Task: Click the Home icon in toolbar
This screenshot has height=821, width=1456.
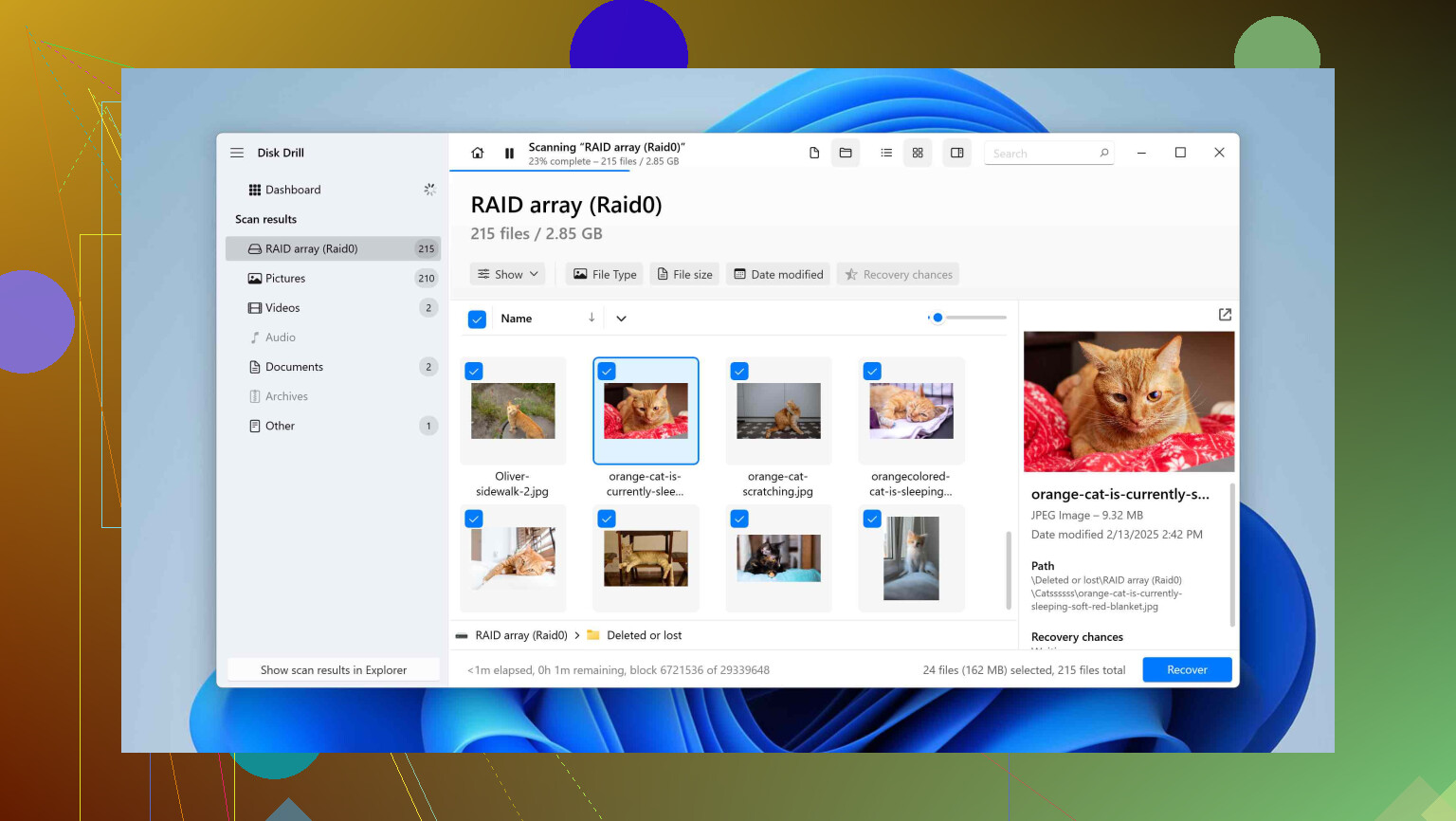Action: click(x=478, y=153)
